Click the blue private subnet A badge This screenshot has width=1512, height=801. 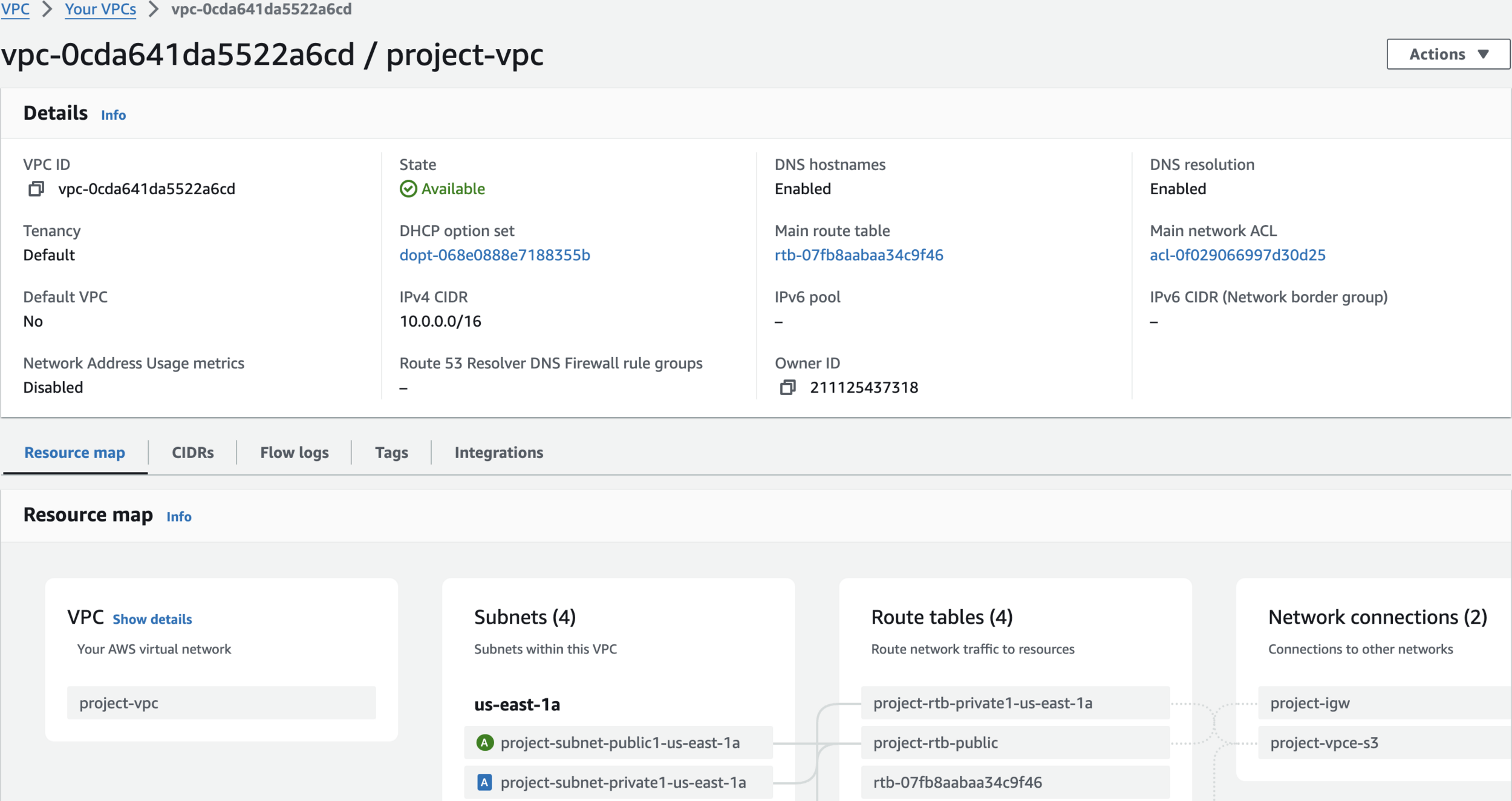tap(484, 782)
